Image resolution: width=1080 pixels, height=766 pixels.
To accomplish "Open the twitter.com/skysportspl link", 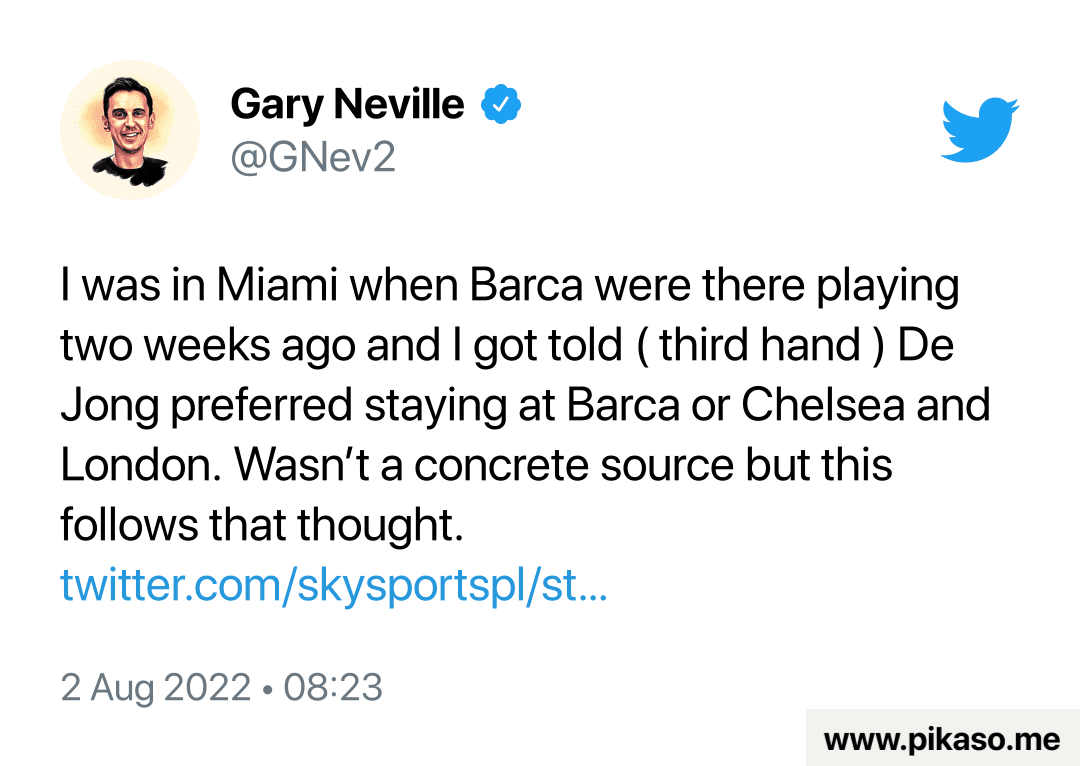I will coord(333,585).
